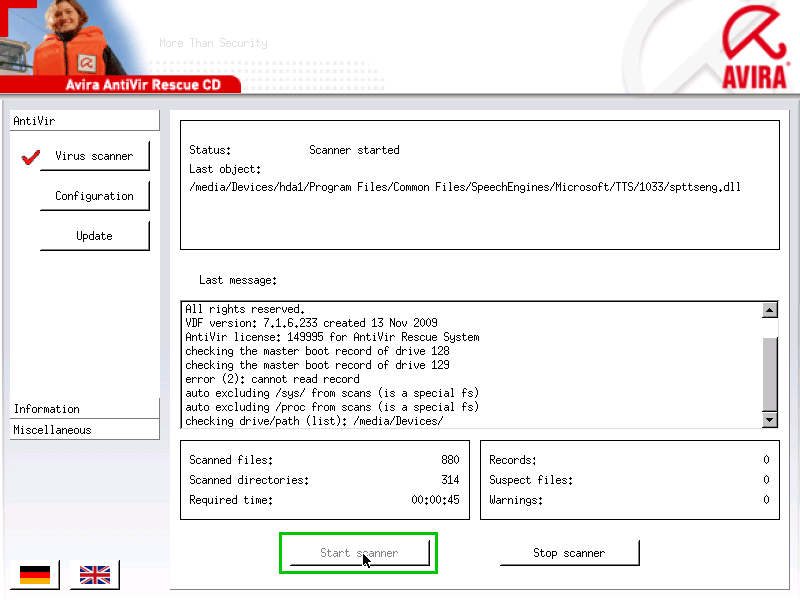Select the AntiVir menu tab

pos(85,121)
